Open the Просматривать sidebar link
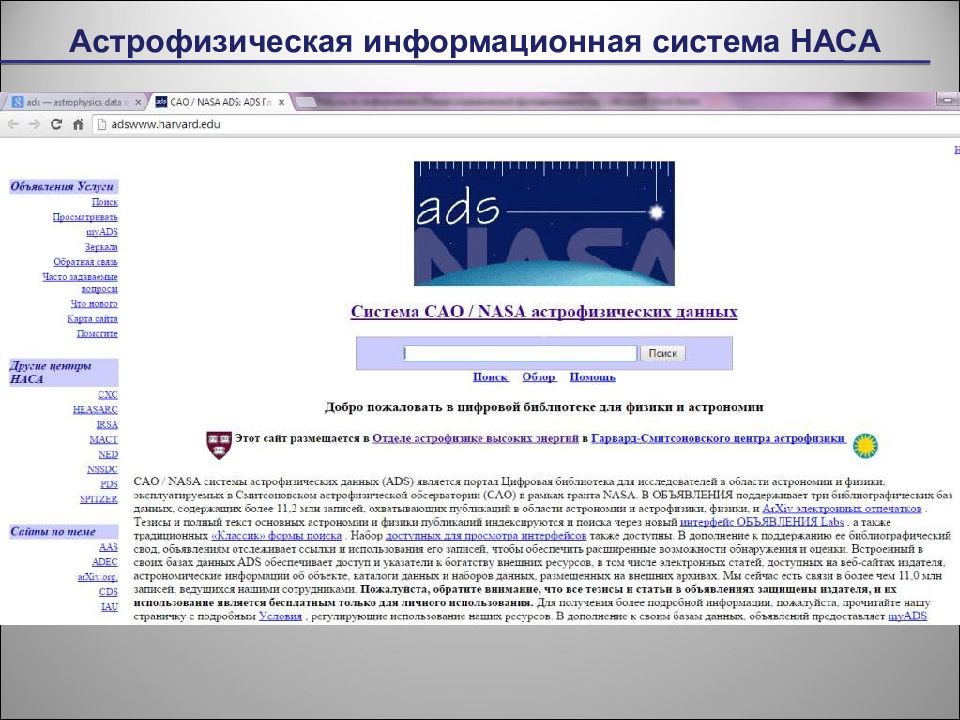Viewport: 960px width, 720px height. tap(85, 217)
